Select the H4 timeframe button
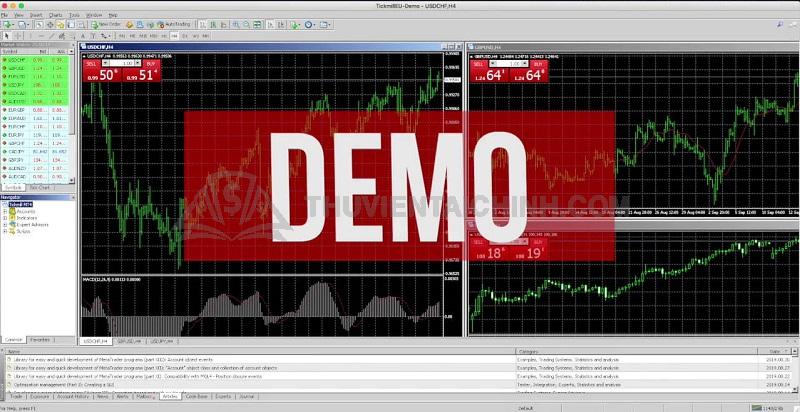The height and width of the screenshot is (412, 800). [x=174, y=36]
